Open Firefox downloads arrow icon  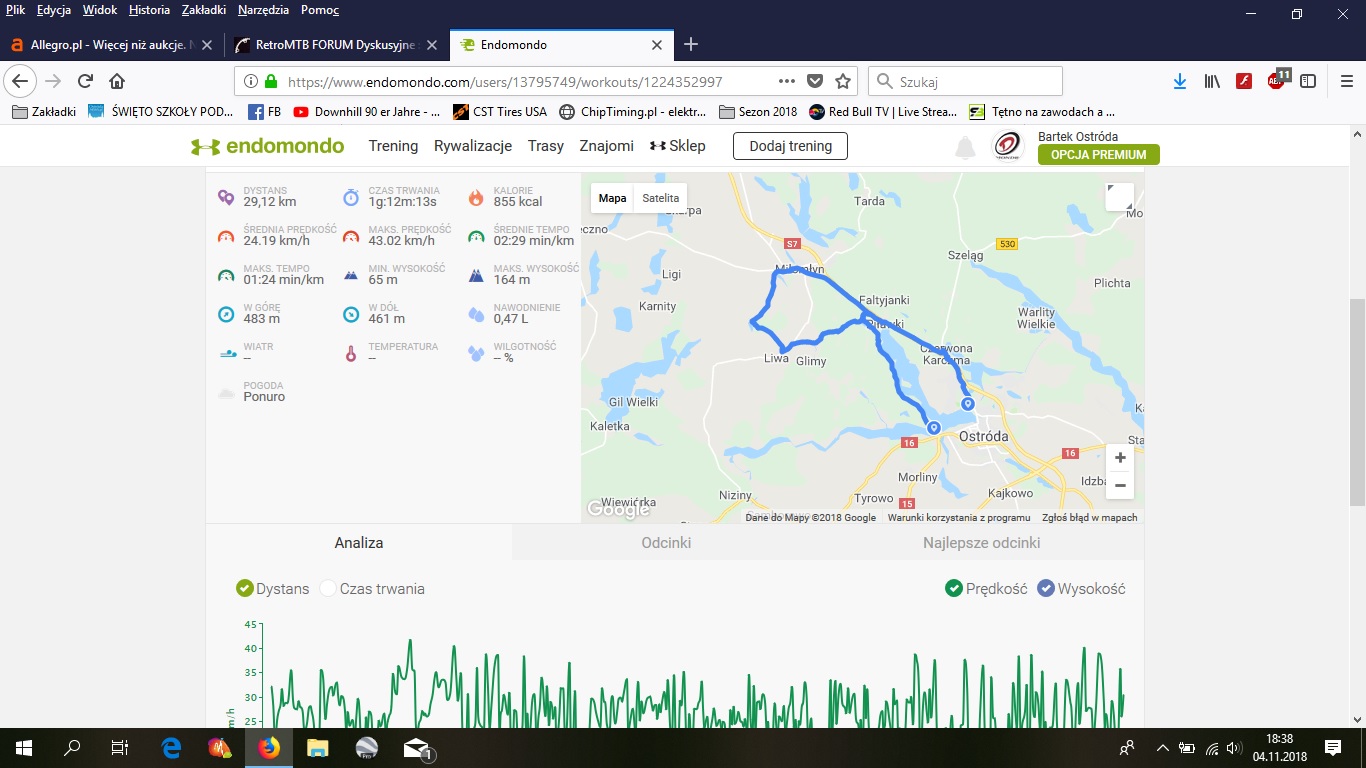coord(1180,82)
